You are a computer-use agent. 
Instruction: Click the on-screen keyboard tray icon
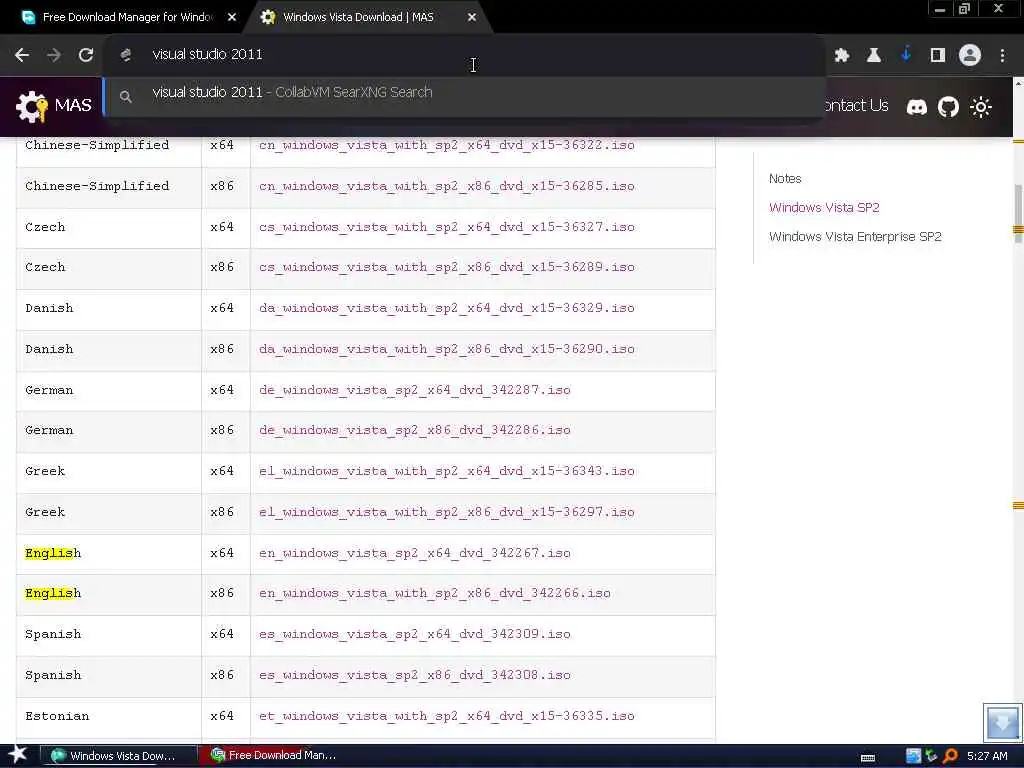(x=868, y=758)
